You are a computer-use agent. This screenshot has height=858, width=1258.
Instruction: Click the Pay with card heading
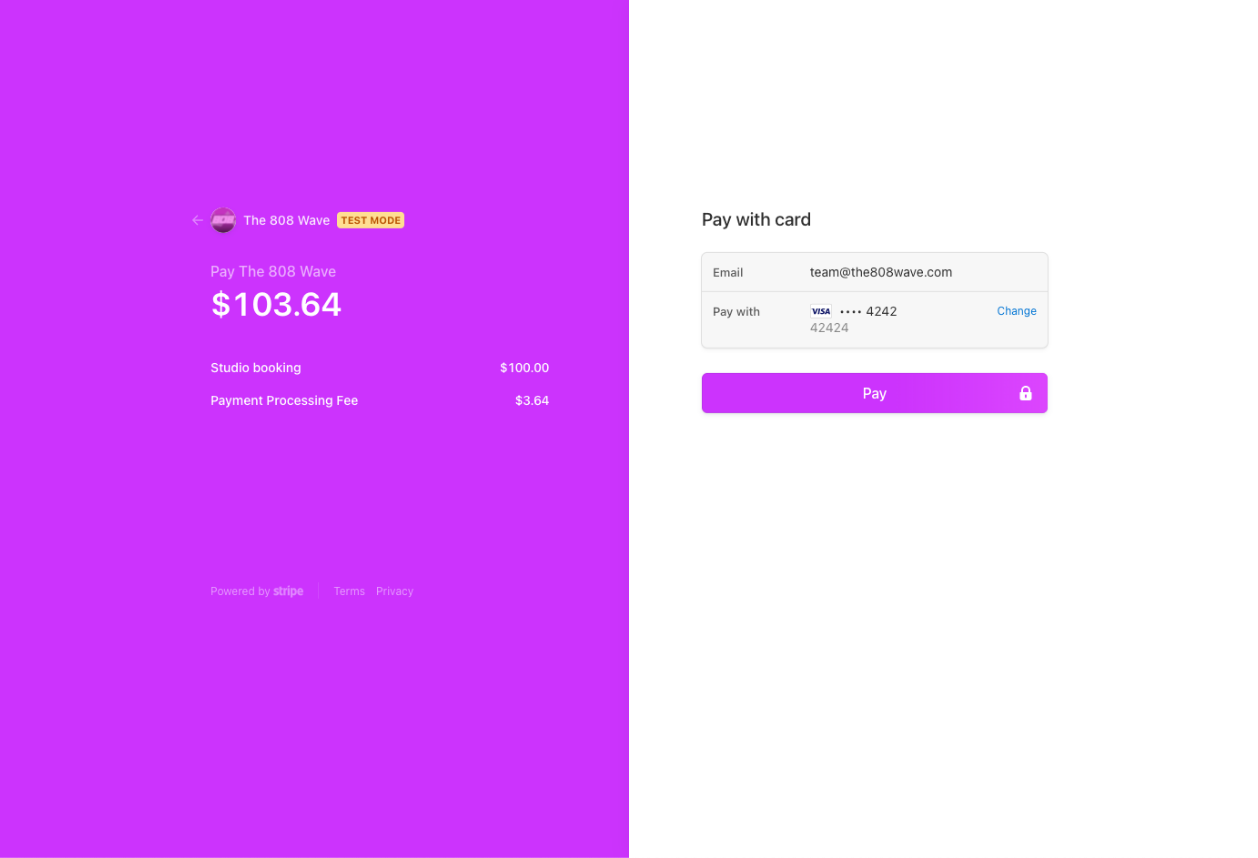756,220
